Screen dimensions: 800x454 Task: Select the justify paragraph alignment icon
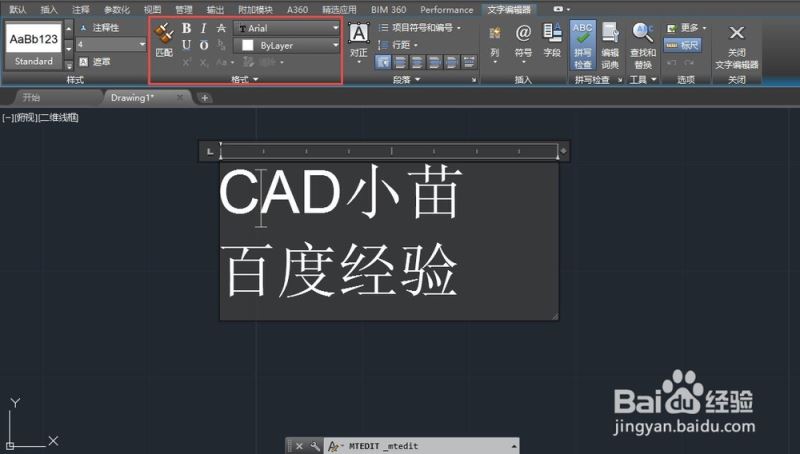point(452,62)
